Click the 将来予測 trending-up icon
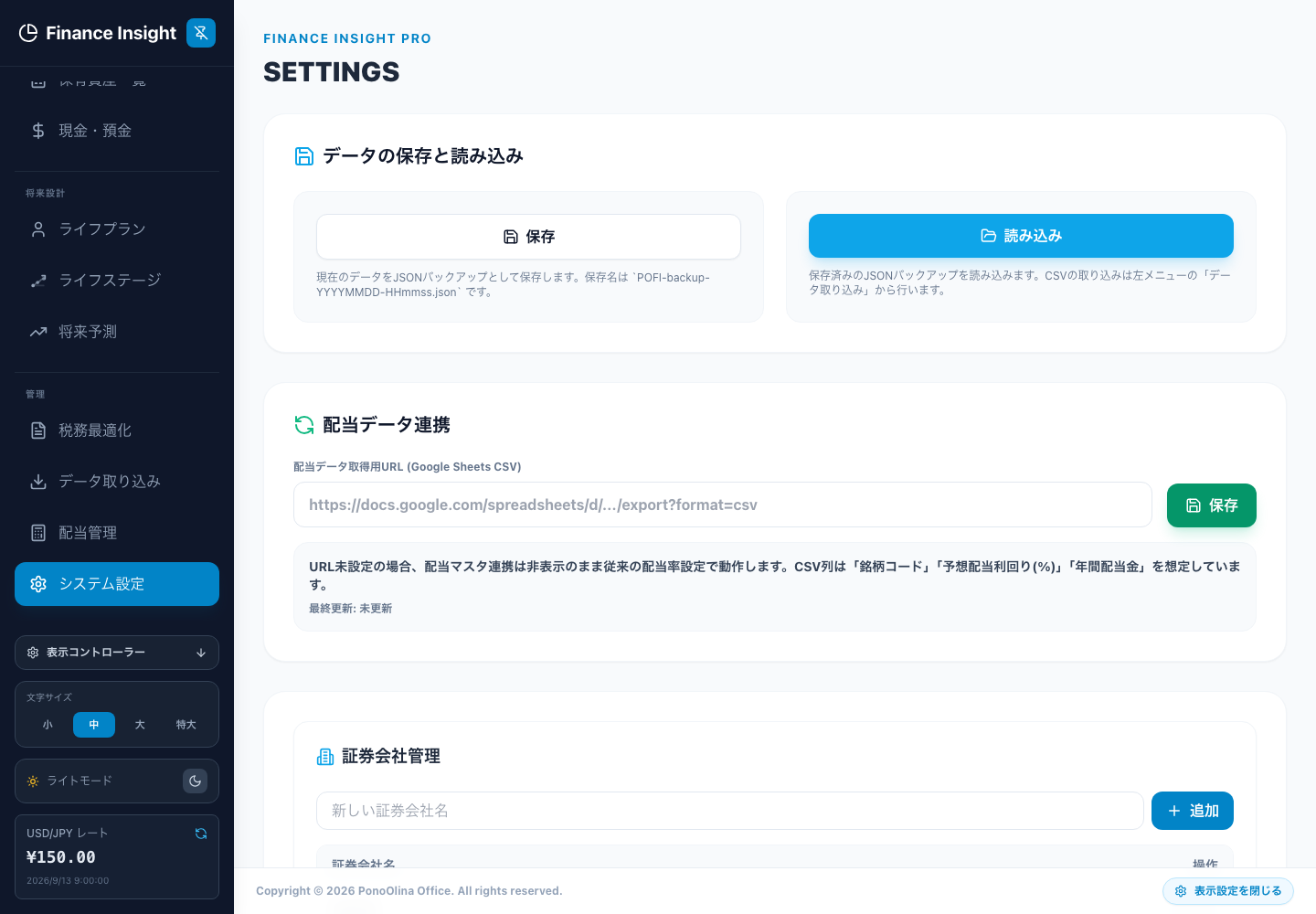This screenshot has width=1316, height=914. coord(38,332)
